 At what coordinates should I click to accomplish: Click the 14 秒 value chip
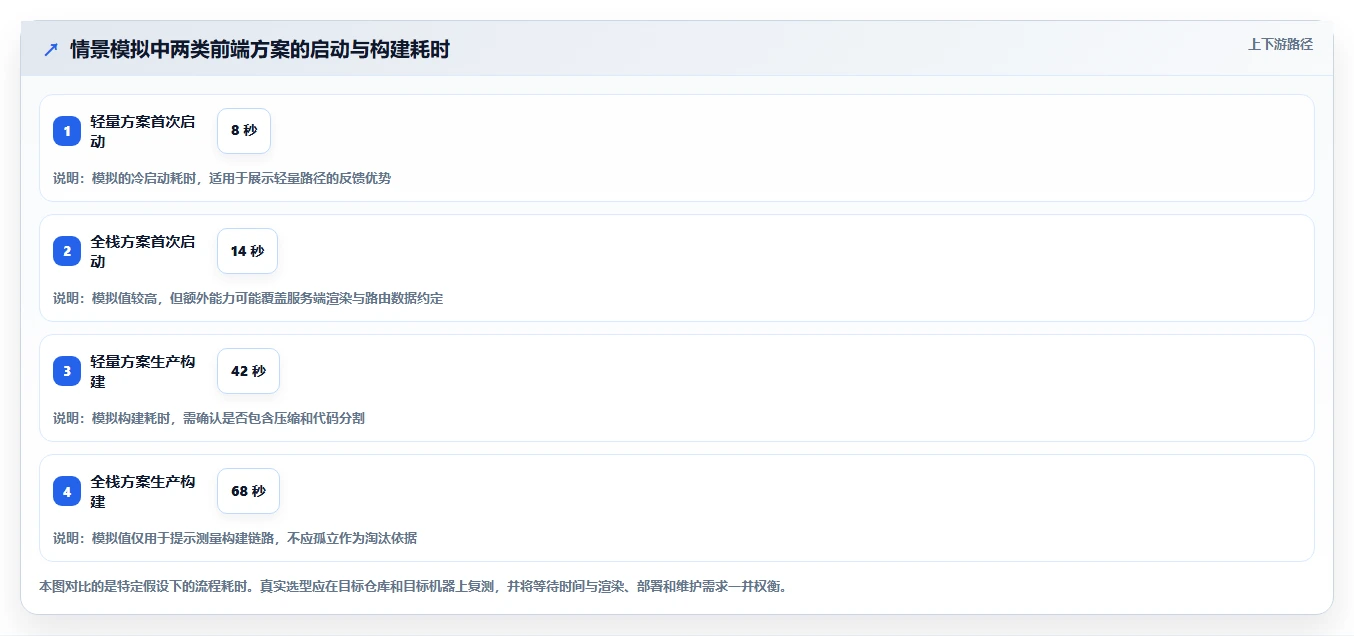click(x=247, y=251)
